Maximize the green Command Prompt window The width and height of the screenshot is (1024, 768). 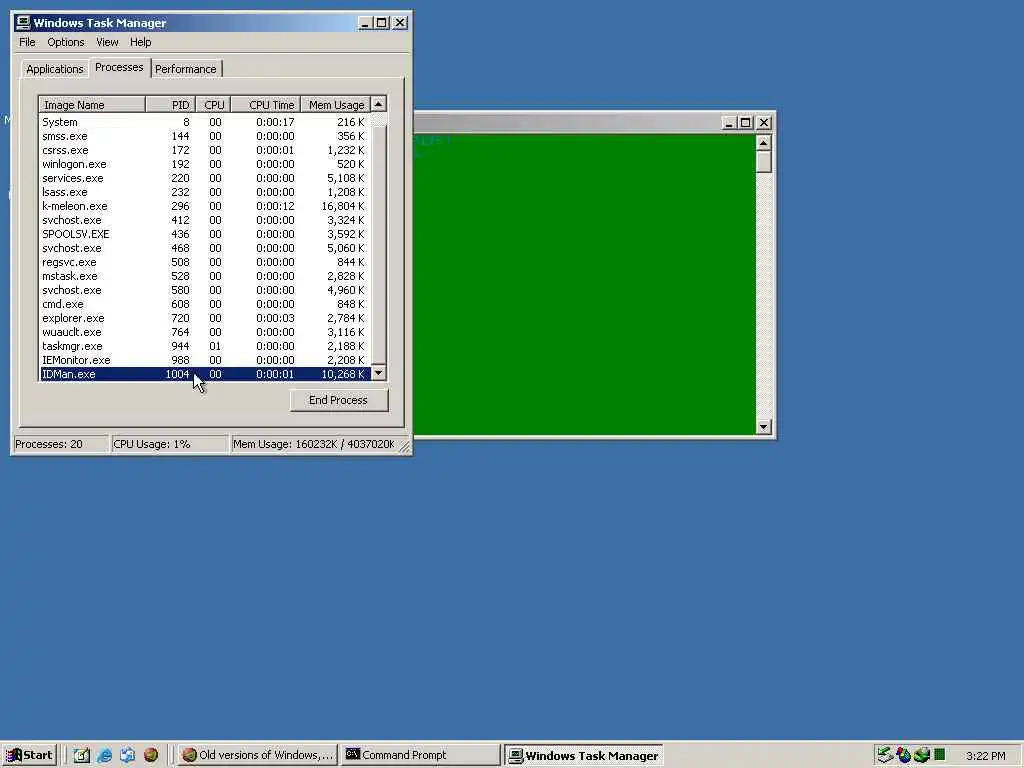[x=745, y=123]
